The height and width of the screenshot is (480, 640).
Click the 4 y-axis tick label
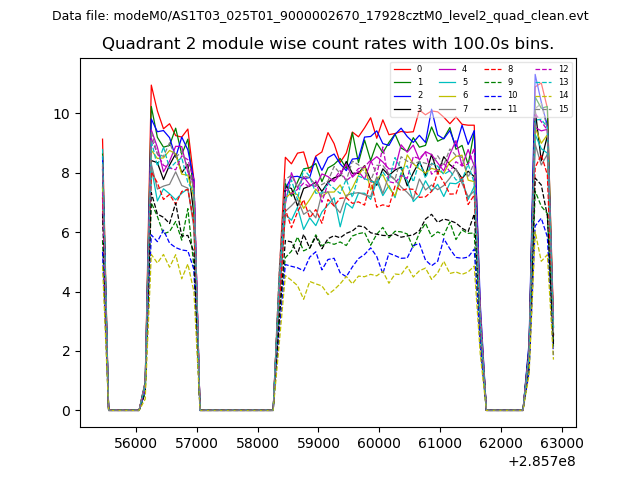tap(66, 292)
